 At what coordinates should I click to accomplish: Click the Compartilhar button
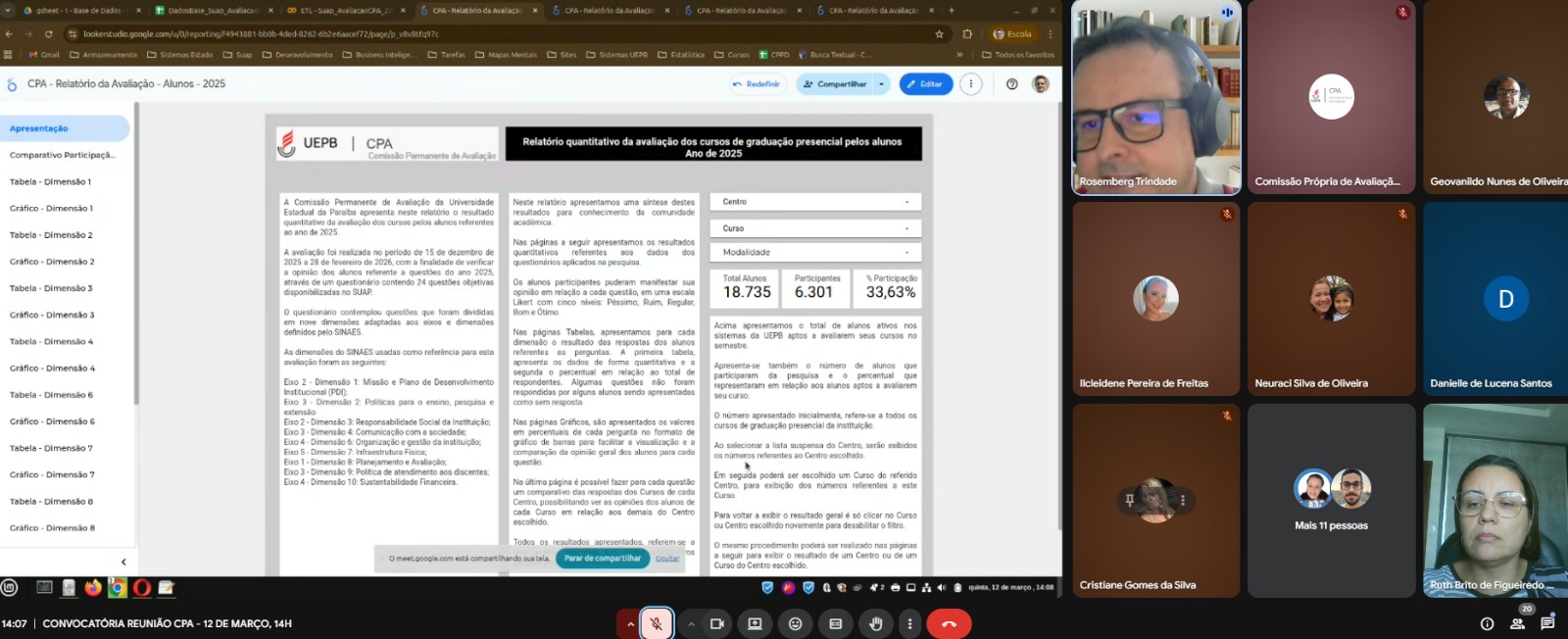[x=835, y=84]
